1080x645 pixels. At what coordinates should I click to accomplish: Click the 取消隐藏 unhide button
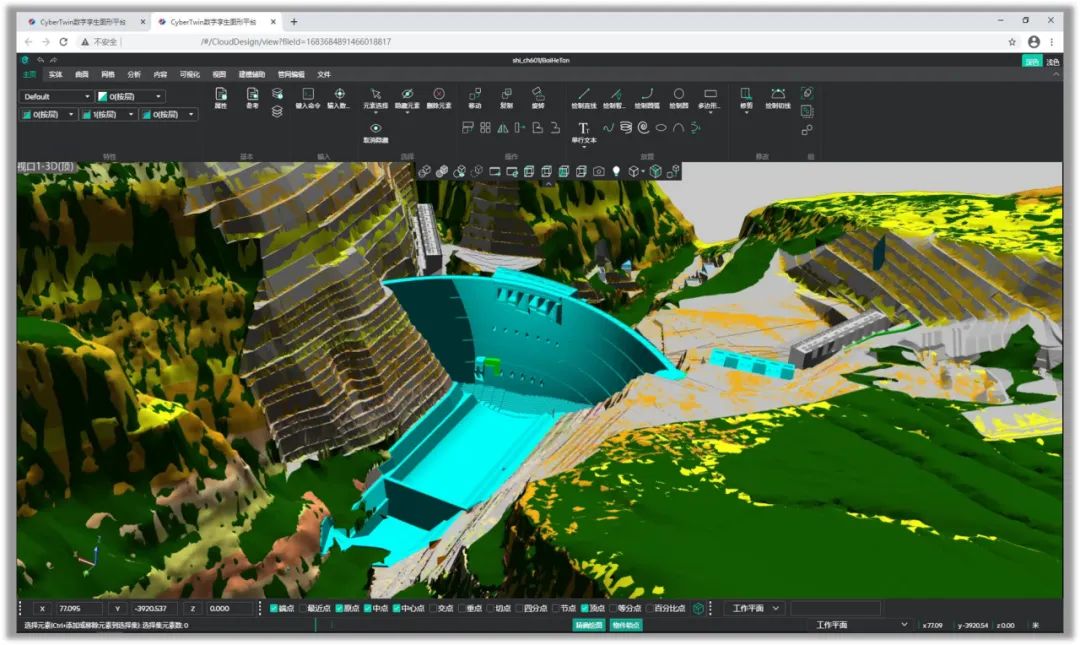376,132
